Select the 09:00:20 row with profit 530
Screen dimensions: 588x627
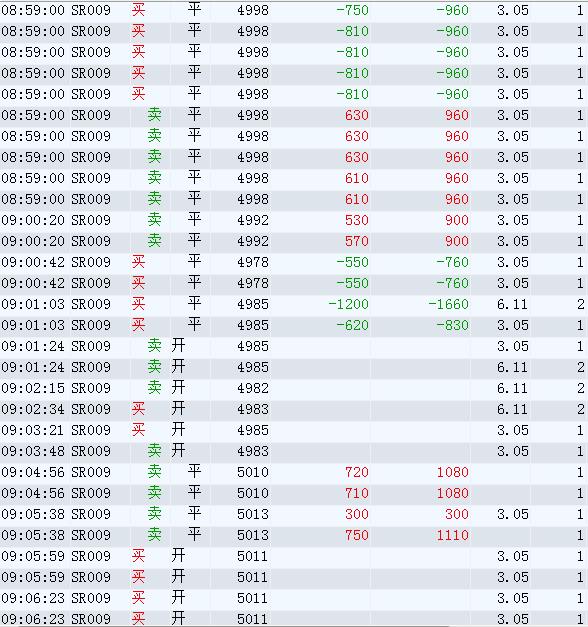pyautogui.click(x=294, y=220)
